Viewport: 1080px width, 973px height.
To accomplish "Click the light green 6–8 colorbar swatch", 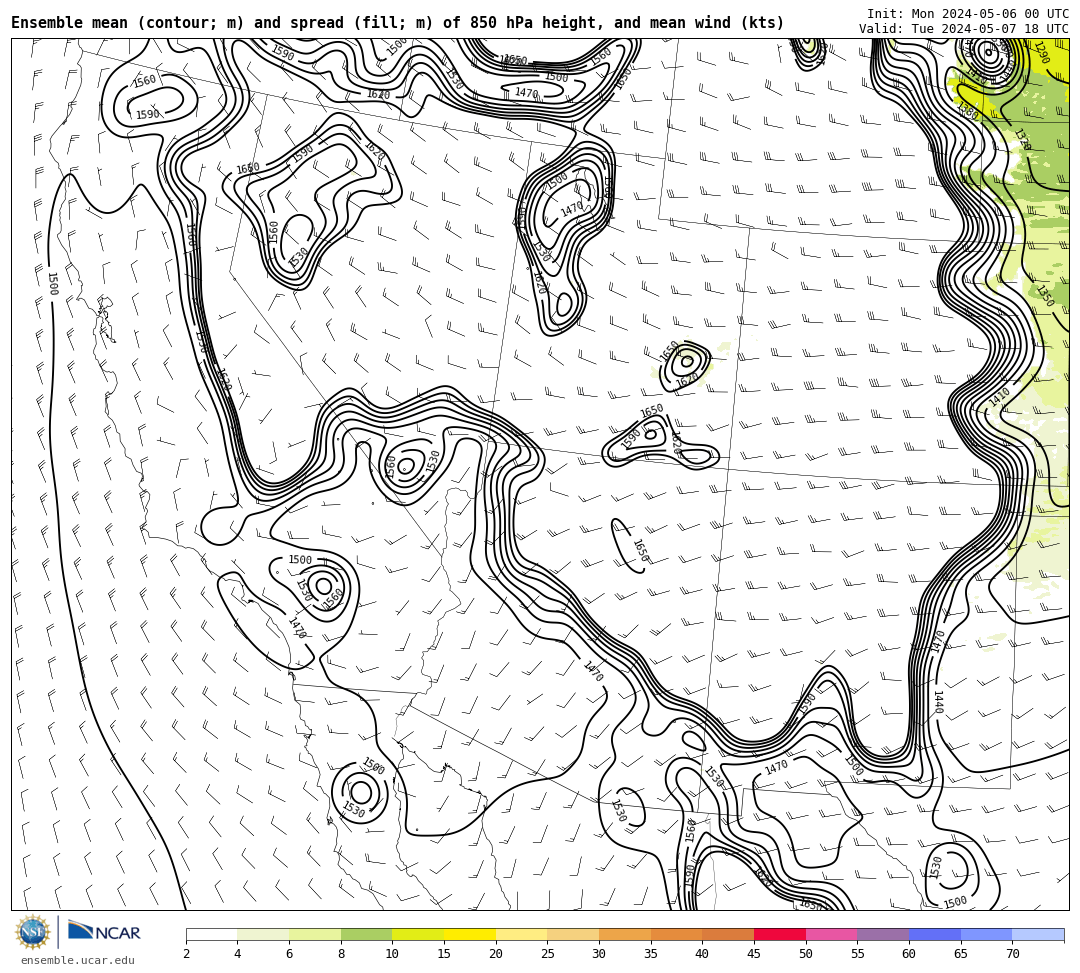I will pos(315,934).
